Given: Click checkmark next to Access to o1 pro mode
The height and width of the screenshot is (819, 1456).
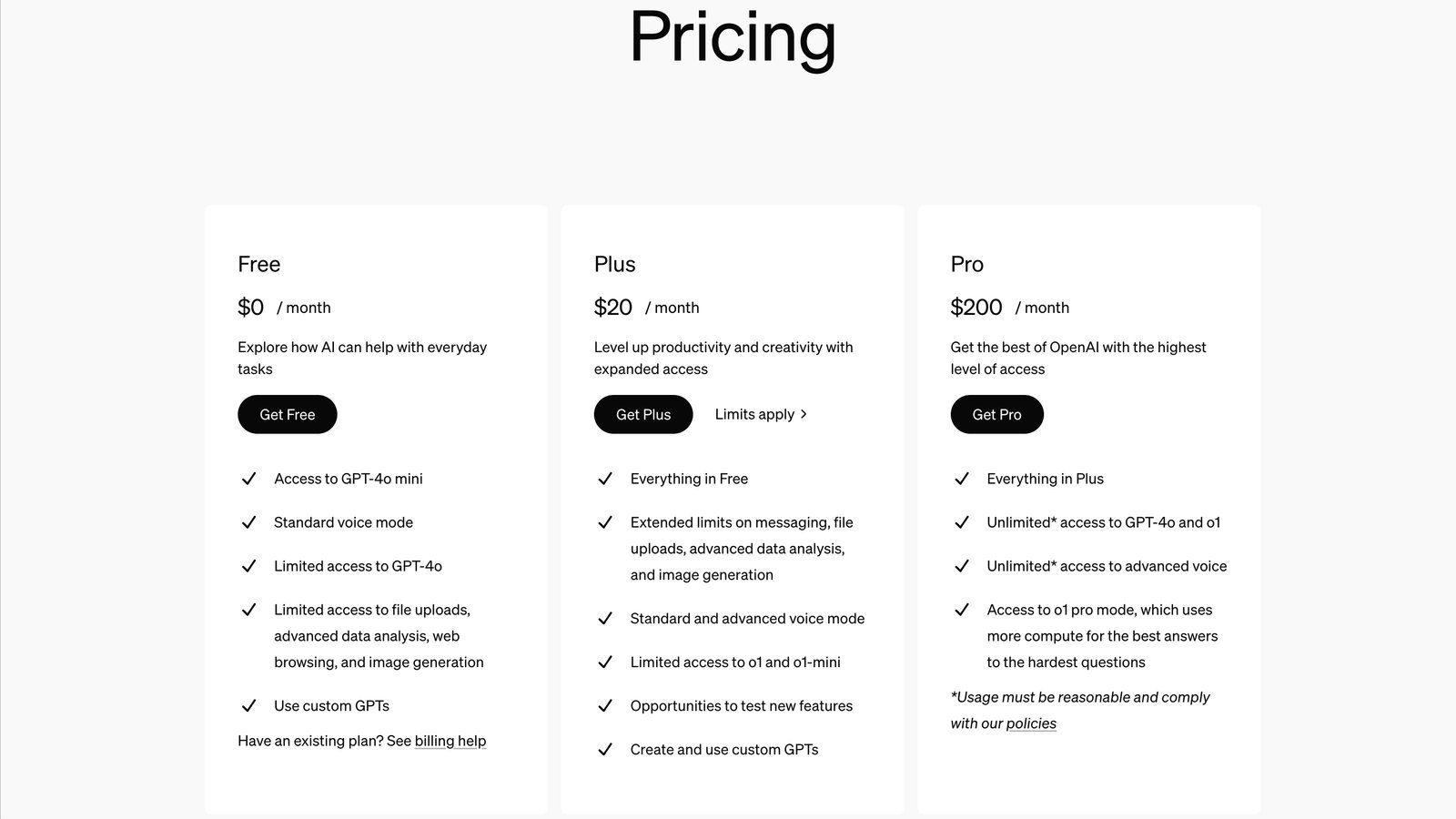Looking at the screenshot, I should click(x=962, y=610).
